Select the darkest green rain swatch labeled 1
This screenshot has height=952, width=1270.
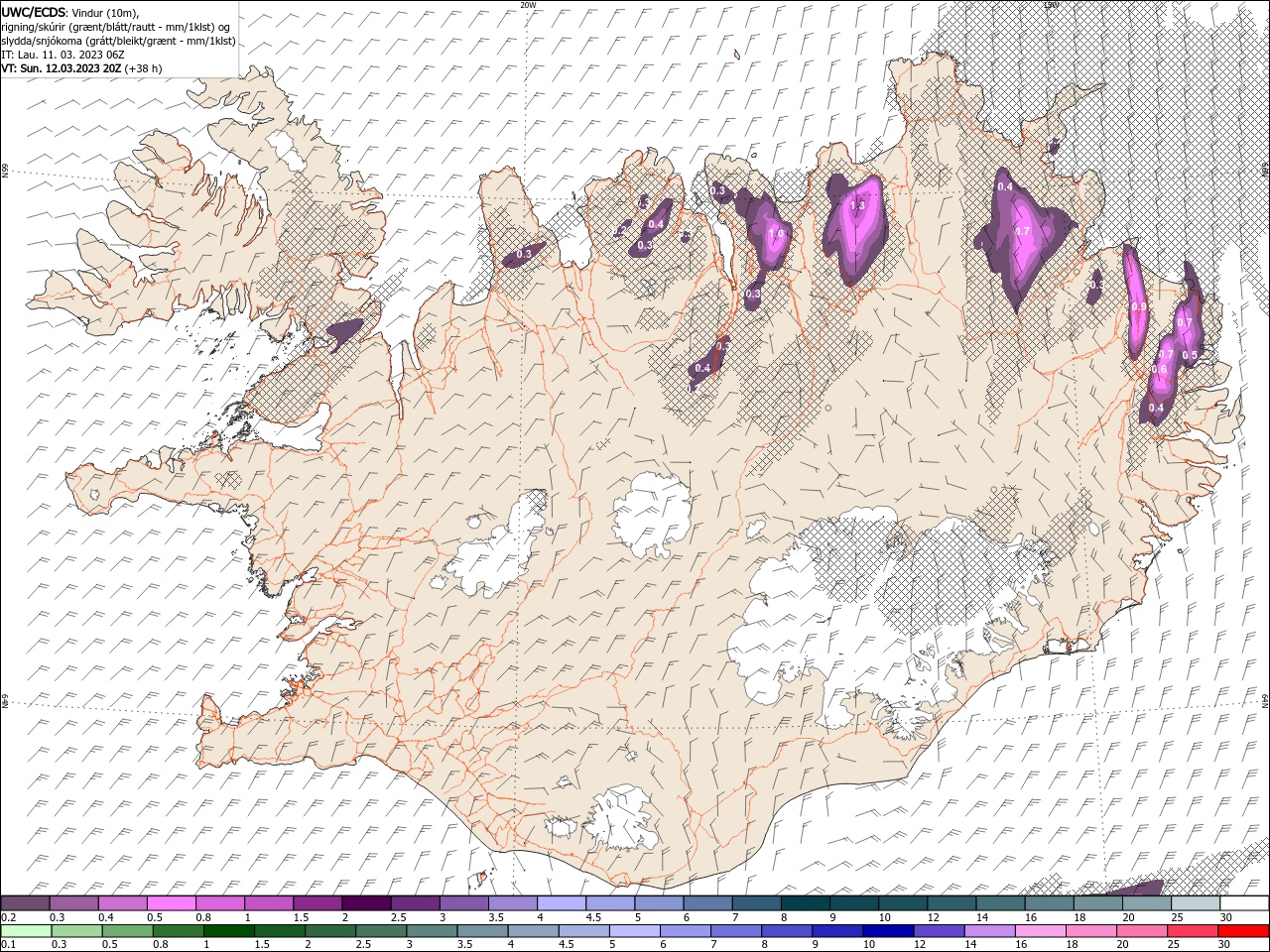[228, 931]
